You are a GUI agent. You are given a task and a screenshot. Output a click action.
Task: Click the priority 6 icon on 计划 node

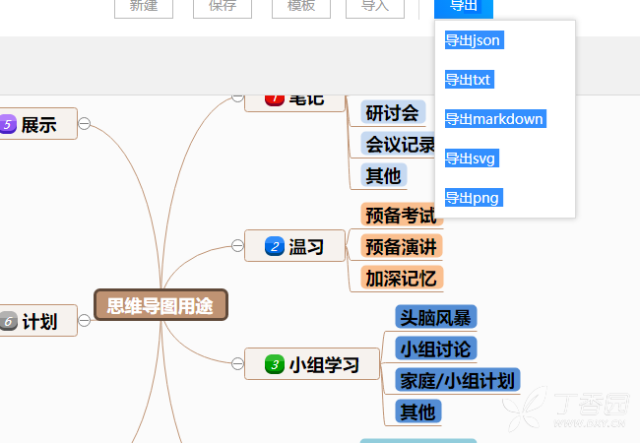pos(8,321)
